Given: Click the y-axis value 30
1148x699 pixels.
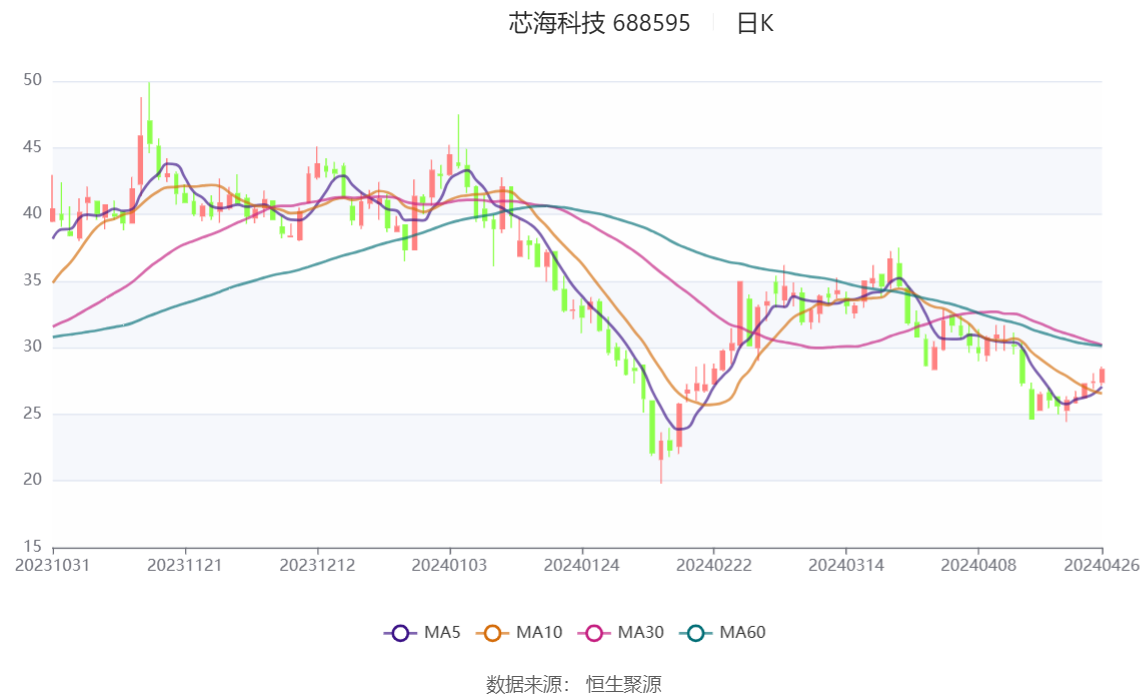Looking at the screenshot, I should point(32,346).
